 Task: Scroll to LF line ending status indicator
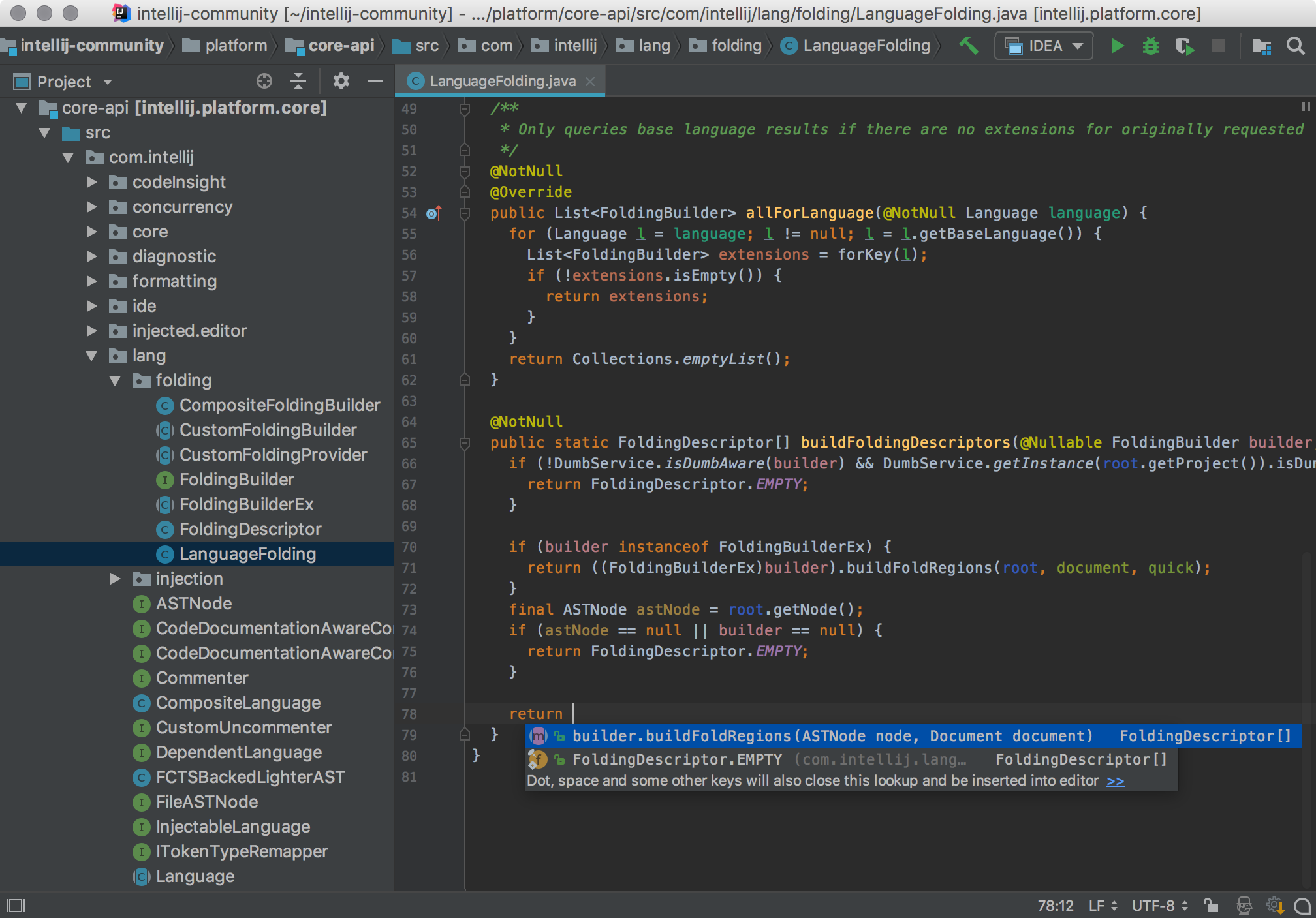pos(1100,904)
